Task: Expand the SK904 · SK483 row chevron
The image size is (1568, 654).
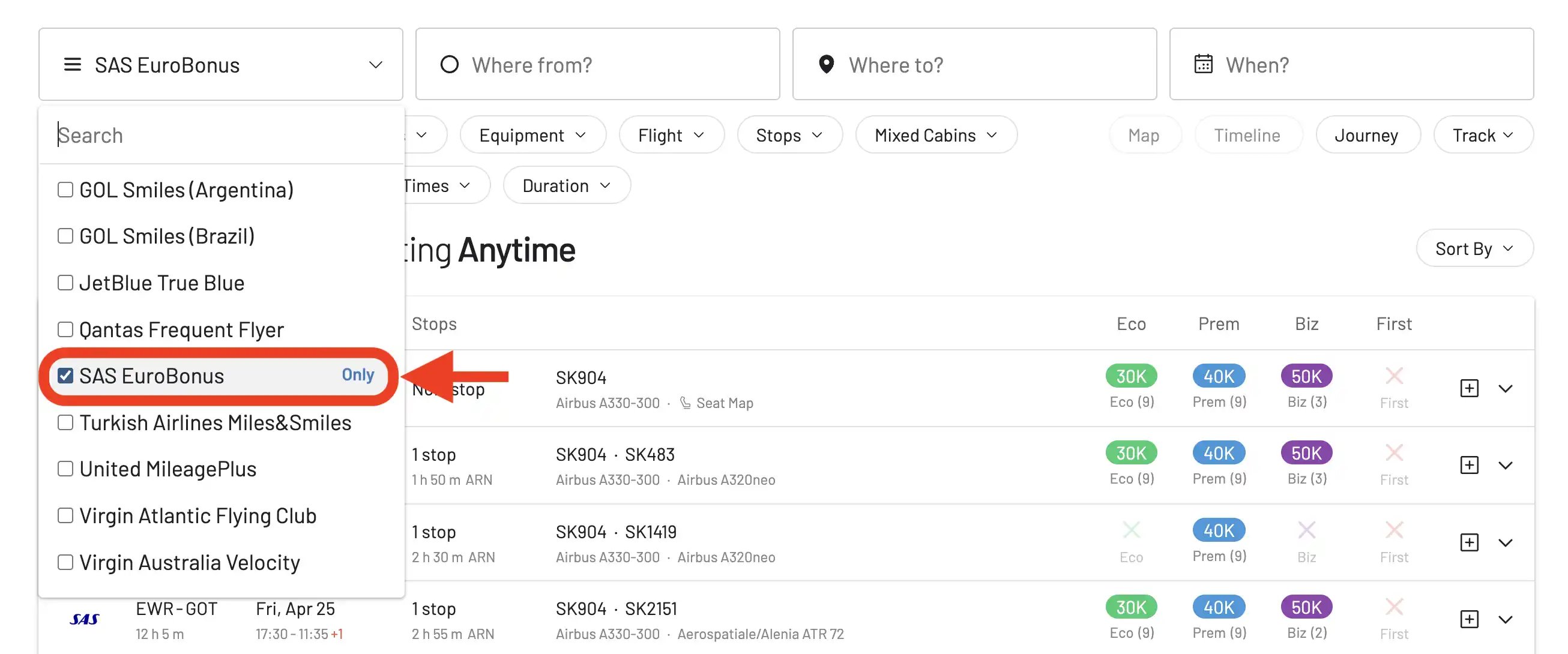Action: pos(1506,466)
